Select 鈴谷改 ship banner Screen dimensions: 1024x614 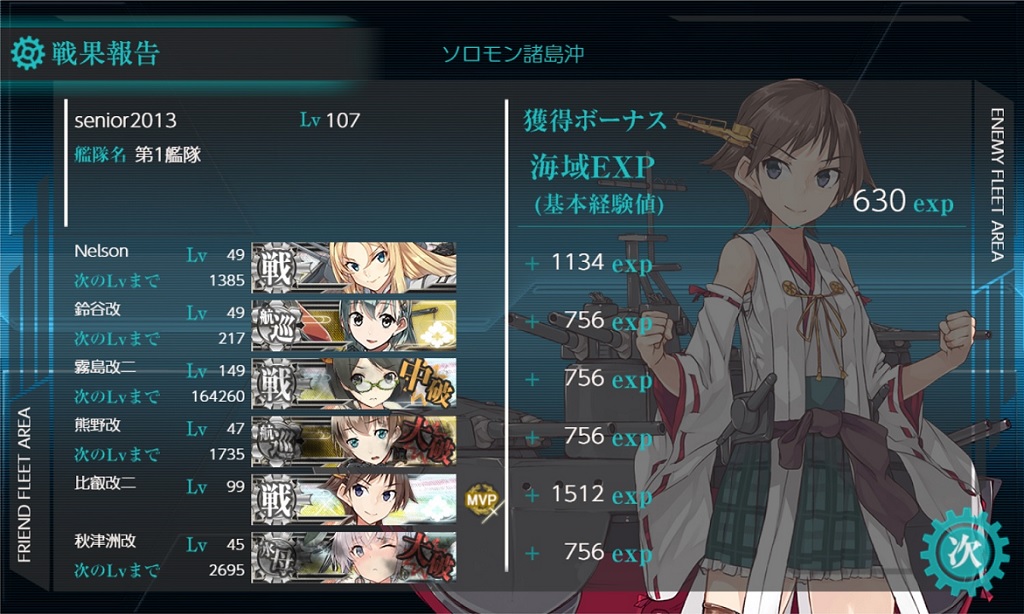pos(354,326)
